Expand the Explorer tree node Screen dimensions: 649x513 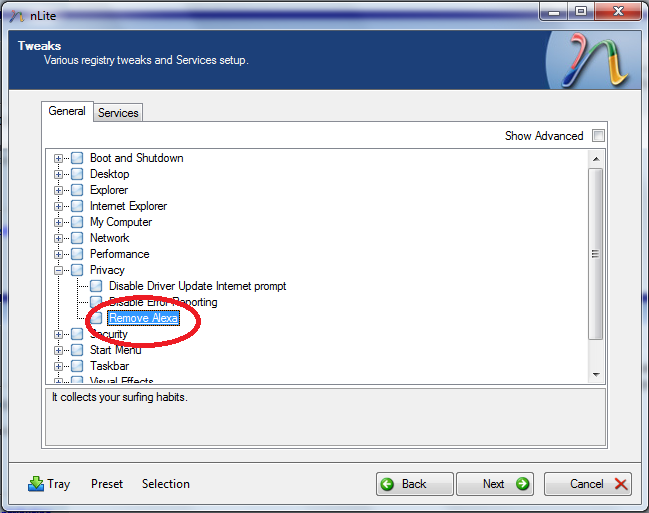(x=58, y=190)
